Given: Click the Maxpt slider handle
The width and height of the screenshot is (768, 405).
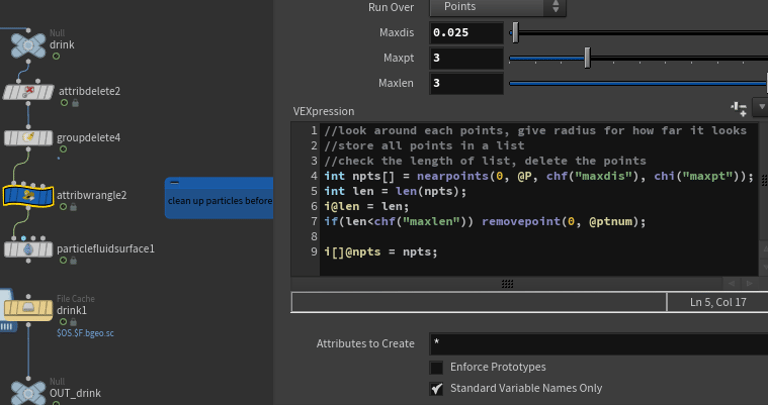Looking at the screenshot, I should [x=587, y=58].
